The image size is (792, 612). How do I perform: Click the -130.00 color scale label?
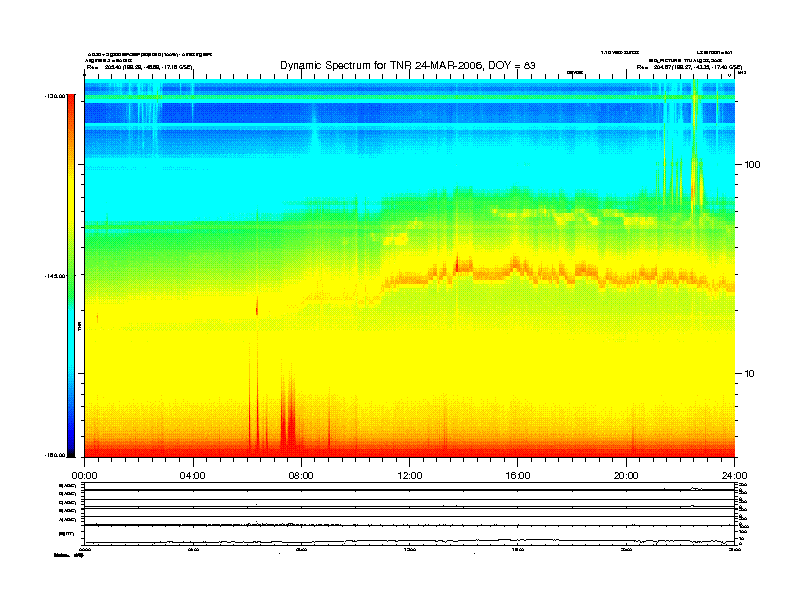(55, 95)
